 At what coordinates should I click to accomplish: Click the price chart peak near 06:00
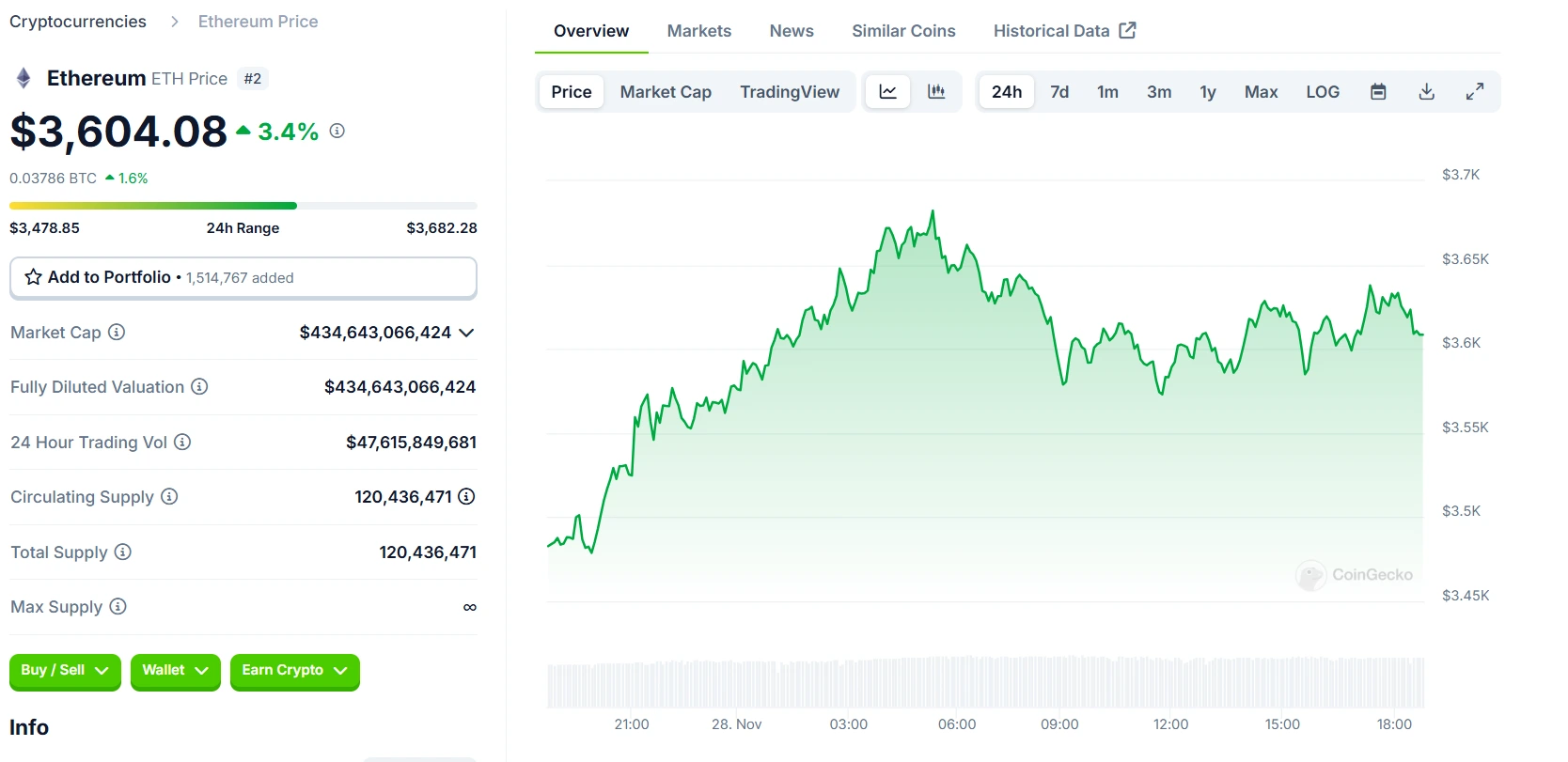coord(933,212)
